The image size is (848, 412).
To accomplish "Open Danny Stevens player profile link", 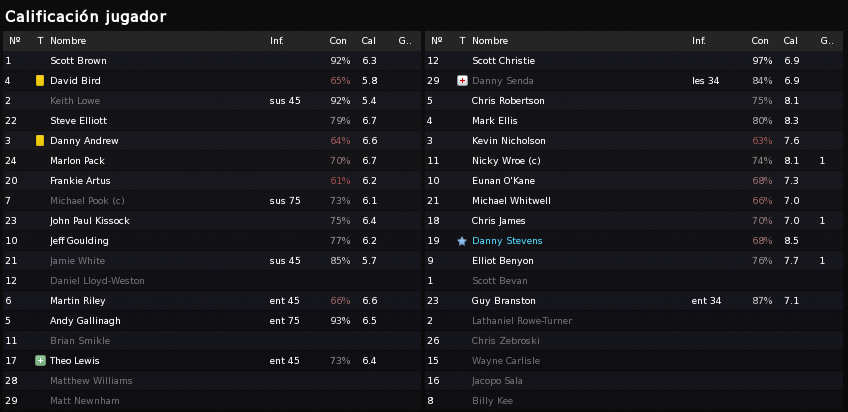I will point(507,241).
